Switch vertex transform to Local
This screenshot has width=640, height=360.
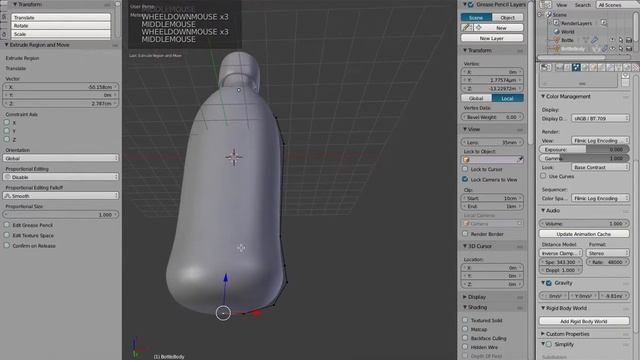(508, 98)
